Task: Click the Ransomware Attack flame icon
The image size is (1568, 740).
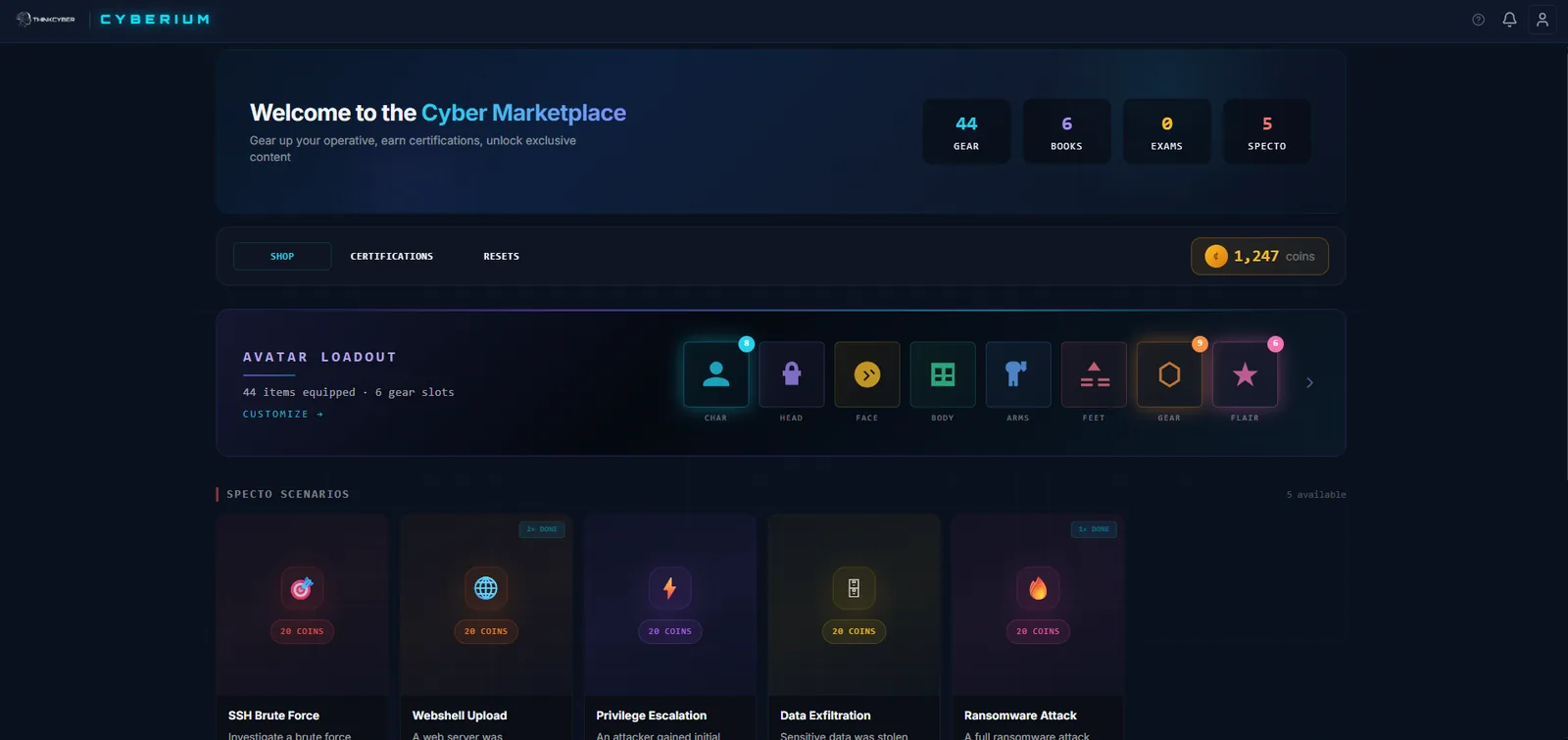Action: (x=1038, y=588)
